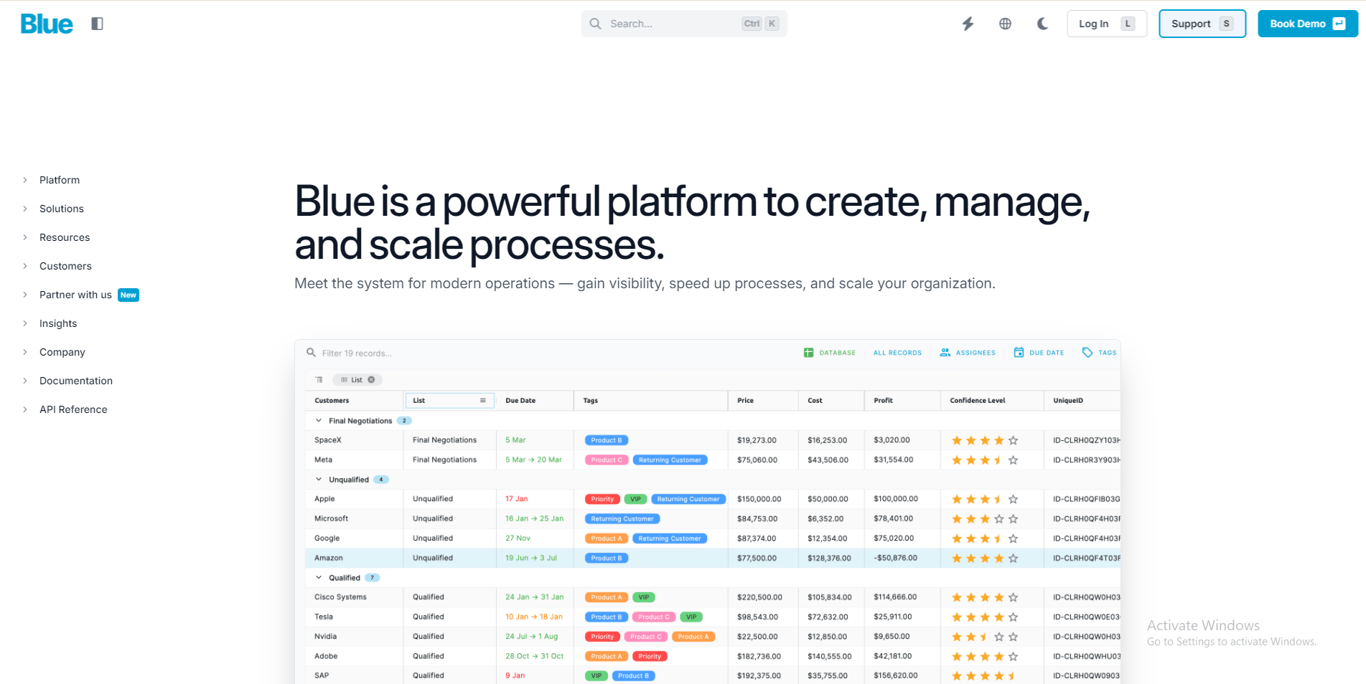Viewport: 1366px width, 684px height.
Task: Remove the List grouping chip
Action: pyautogui.click(x=371, y=380)
